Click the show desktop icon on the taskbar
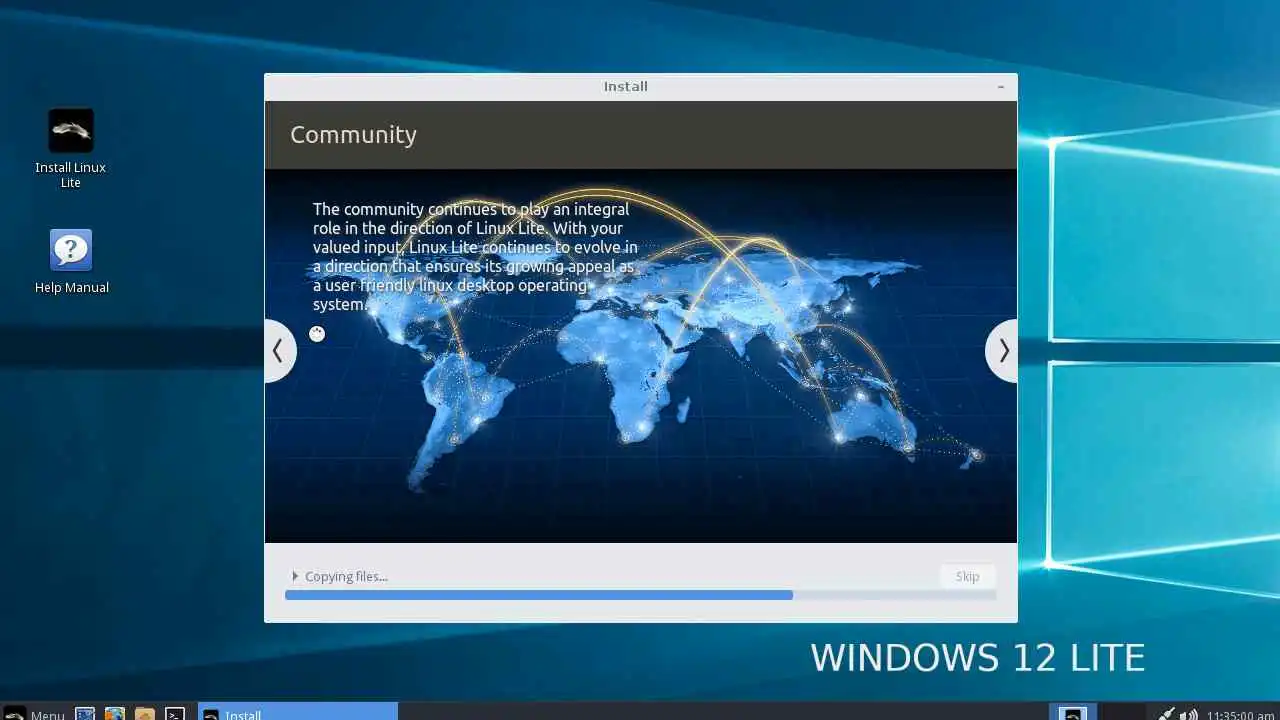This screenshot has height=720, width=1280. 85,713
